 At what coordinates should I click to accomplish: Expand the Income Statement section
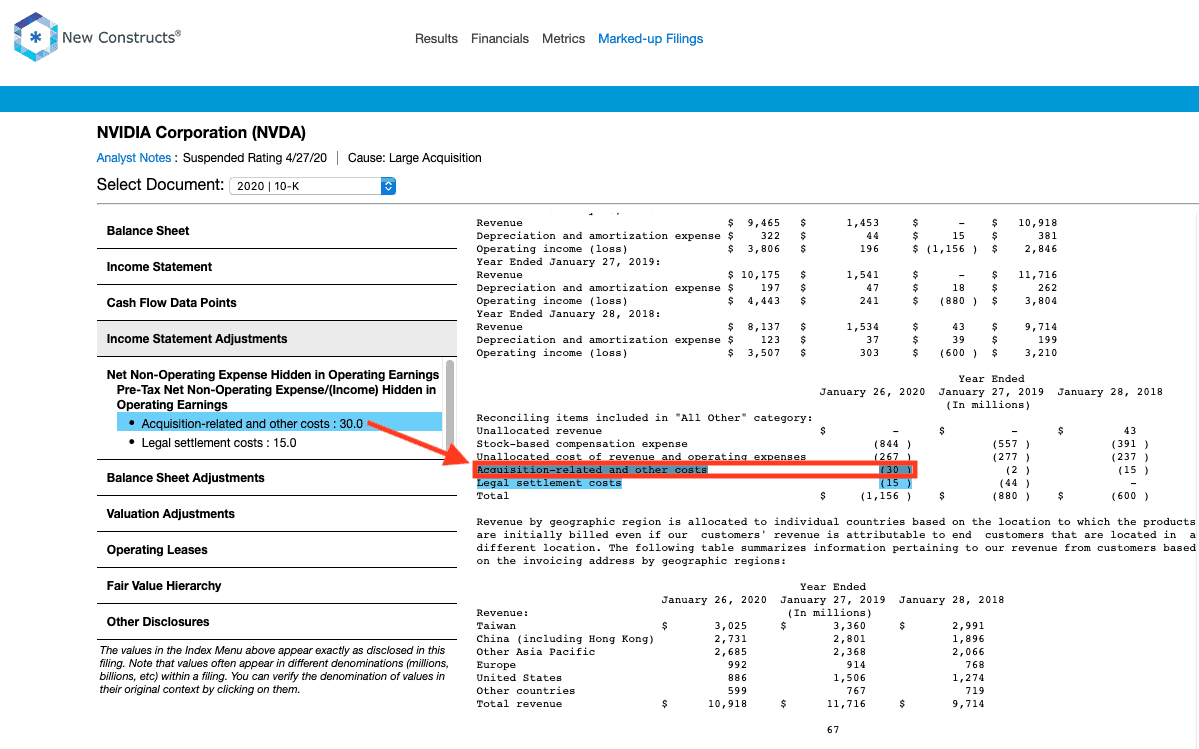277,267
